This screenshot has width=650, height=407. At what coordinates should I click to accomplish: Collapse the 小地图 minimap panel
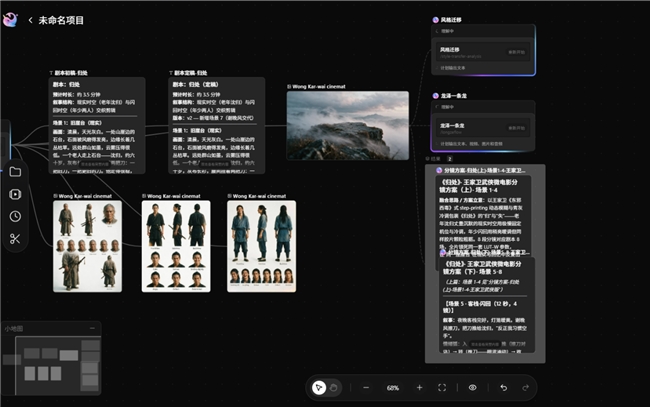92,328
